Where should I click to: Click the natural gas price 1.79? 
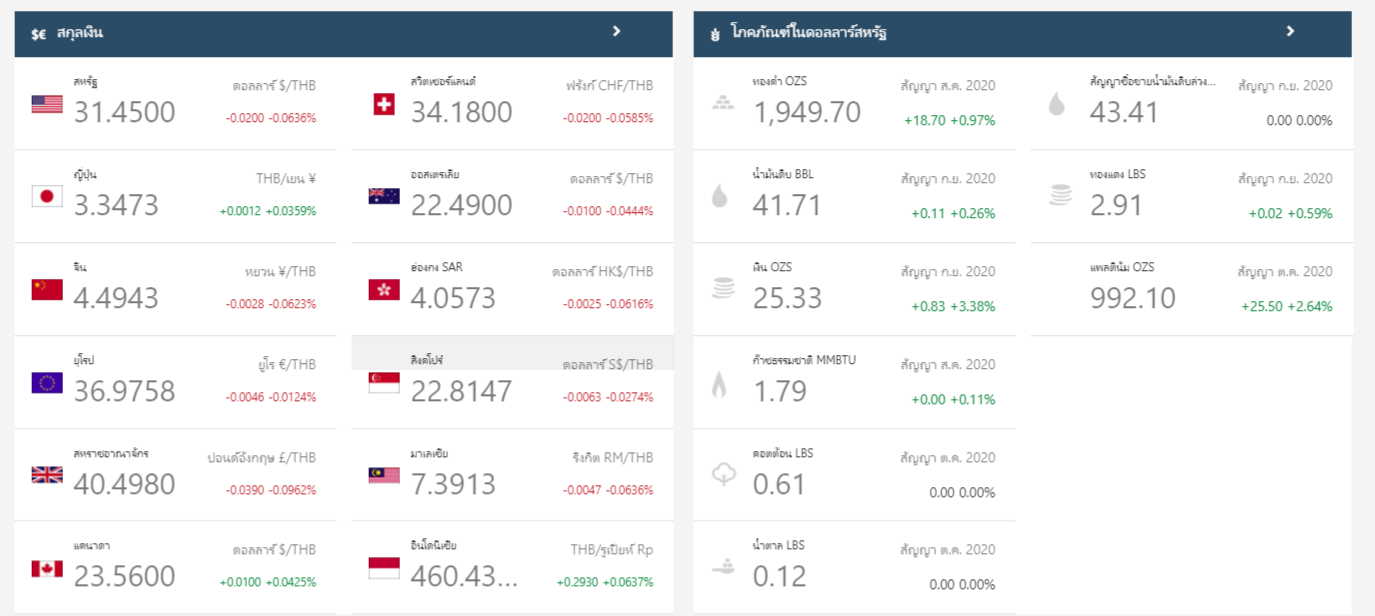coord(780,391)
